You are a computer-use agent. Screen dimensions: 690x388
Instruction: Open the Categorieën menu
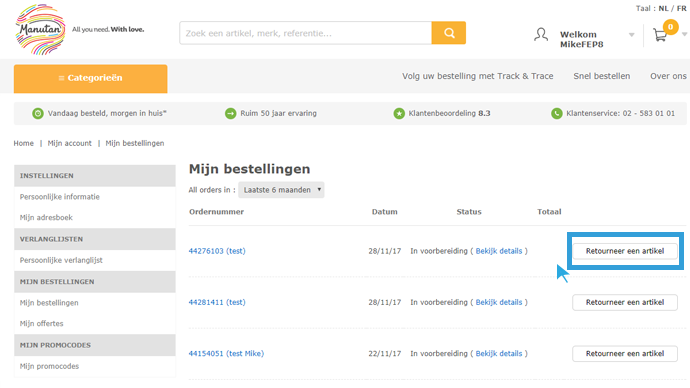point(91,78)
